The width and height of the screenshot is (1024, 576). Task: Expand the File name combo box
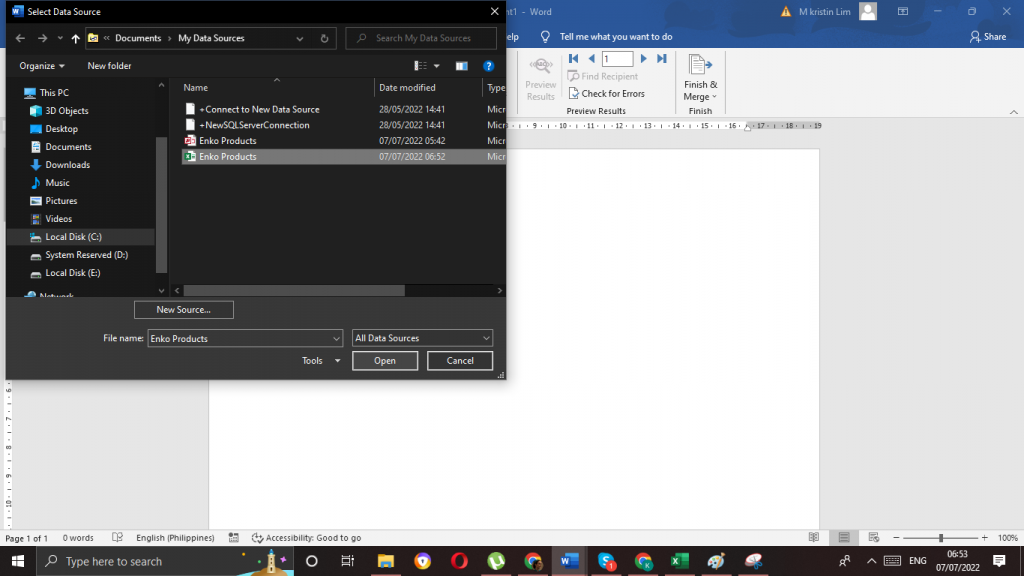(x=337, y=338)
